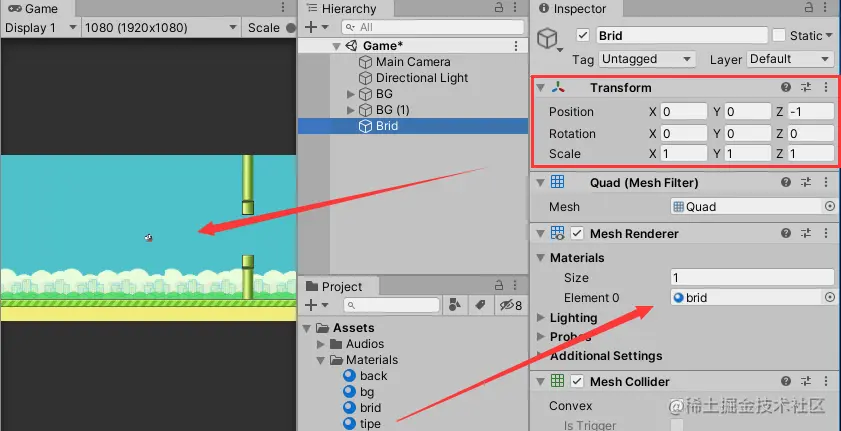Open the Mesh Filter options menu
The height and width of the screenshot is (431, 841).
(x=826, y=182)
